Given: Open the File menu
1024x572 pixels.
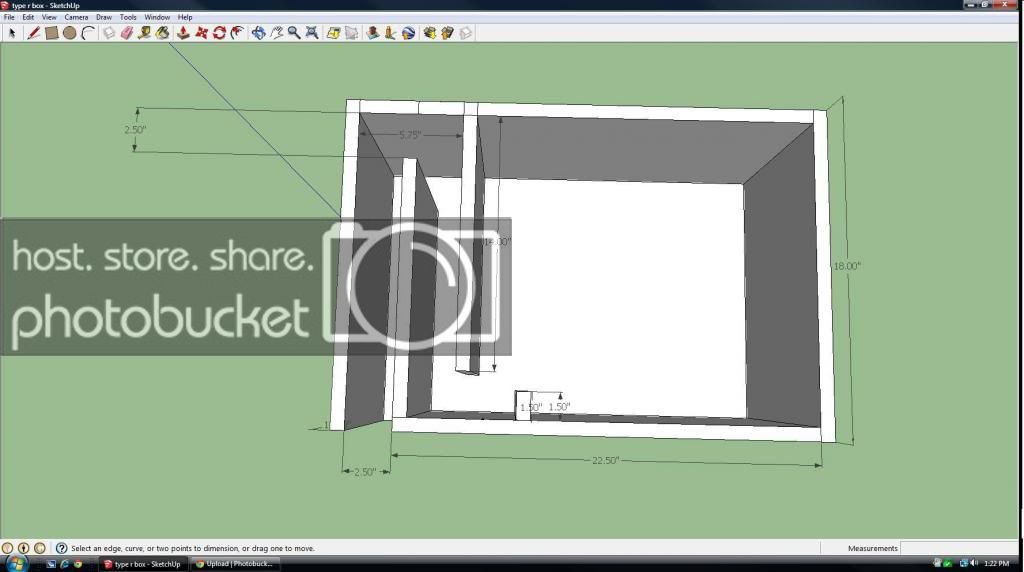Looking at the screenshot, I should click(9, 18).
